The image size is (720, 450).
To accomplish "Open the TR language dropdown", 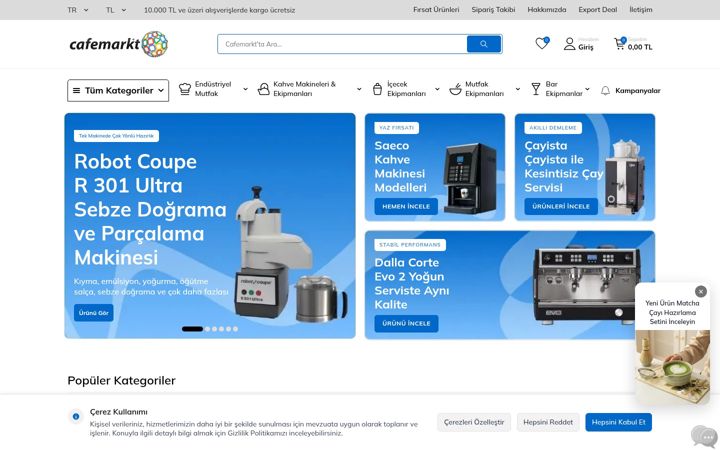I will (x=78, y=10).
